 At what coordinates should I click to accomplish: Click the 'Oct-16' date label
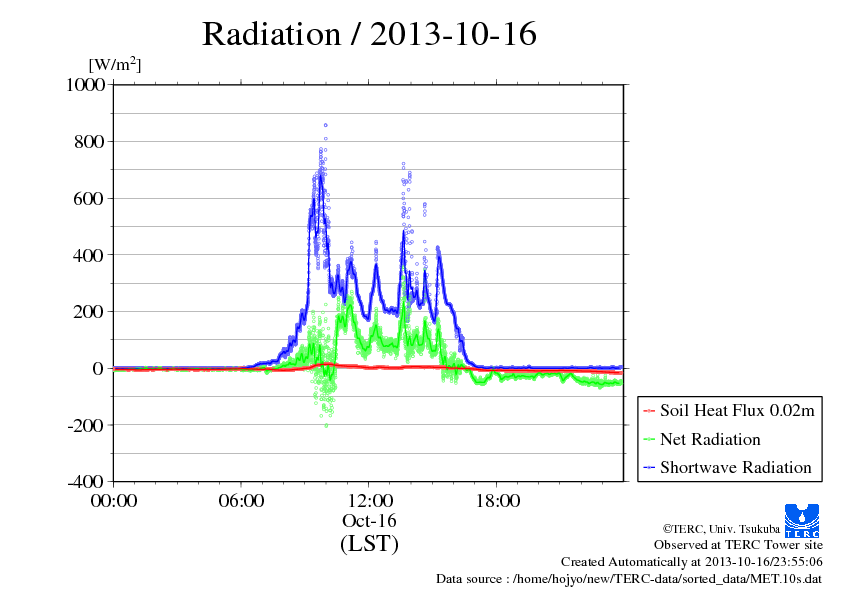[369, 521]
